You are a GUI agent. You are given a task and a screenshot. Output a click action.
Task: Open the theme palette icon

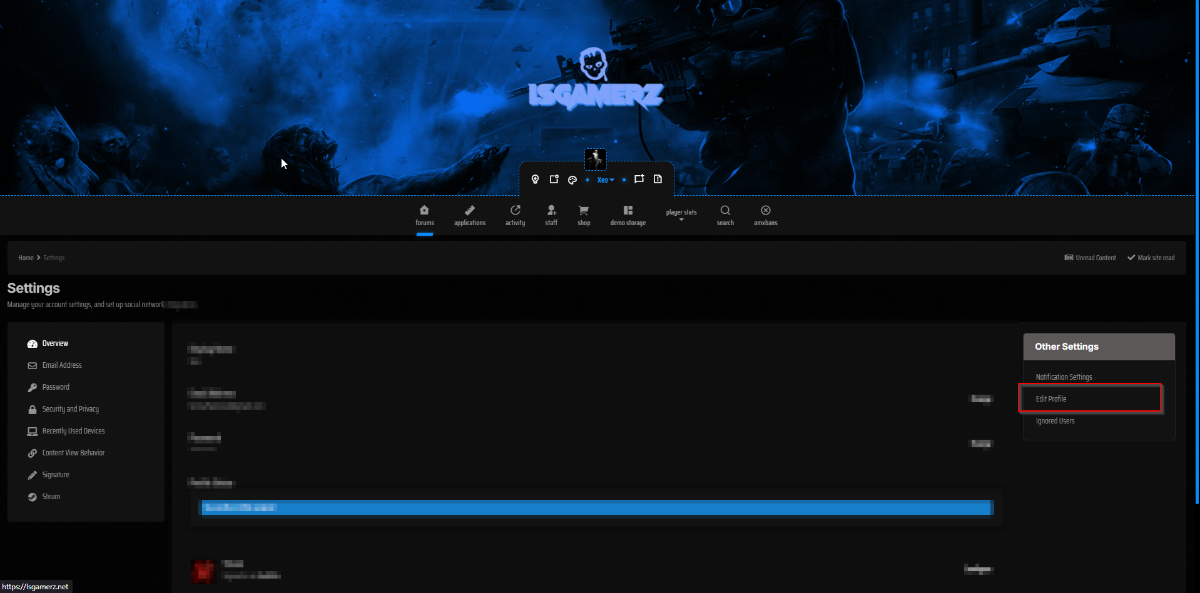click(572, 179)
